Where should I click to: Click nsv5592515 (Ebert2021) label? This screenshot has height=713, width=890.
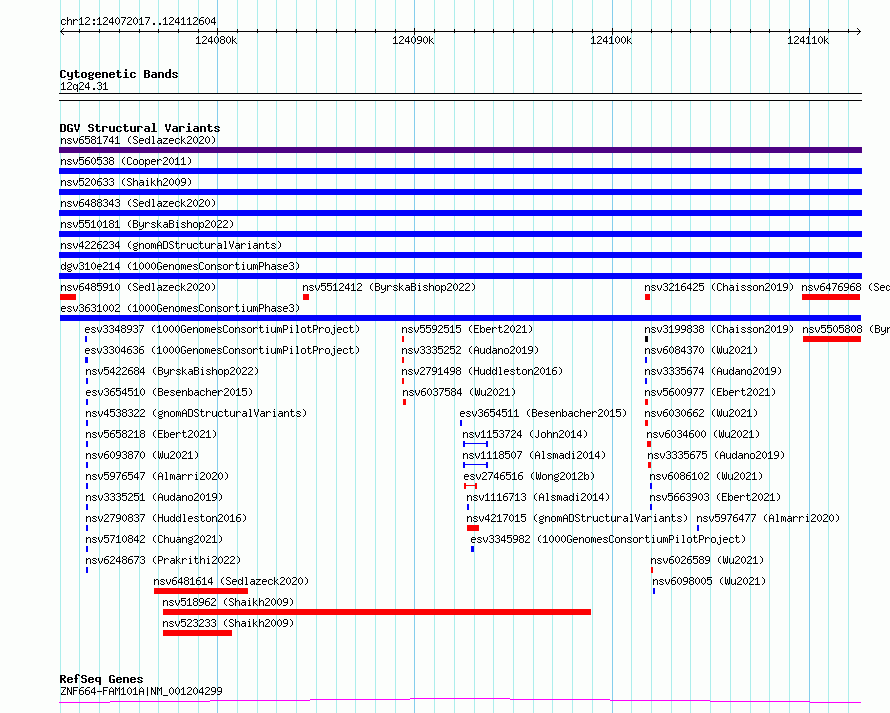coord(467,329)
